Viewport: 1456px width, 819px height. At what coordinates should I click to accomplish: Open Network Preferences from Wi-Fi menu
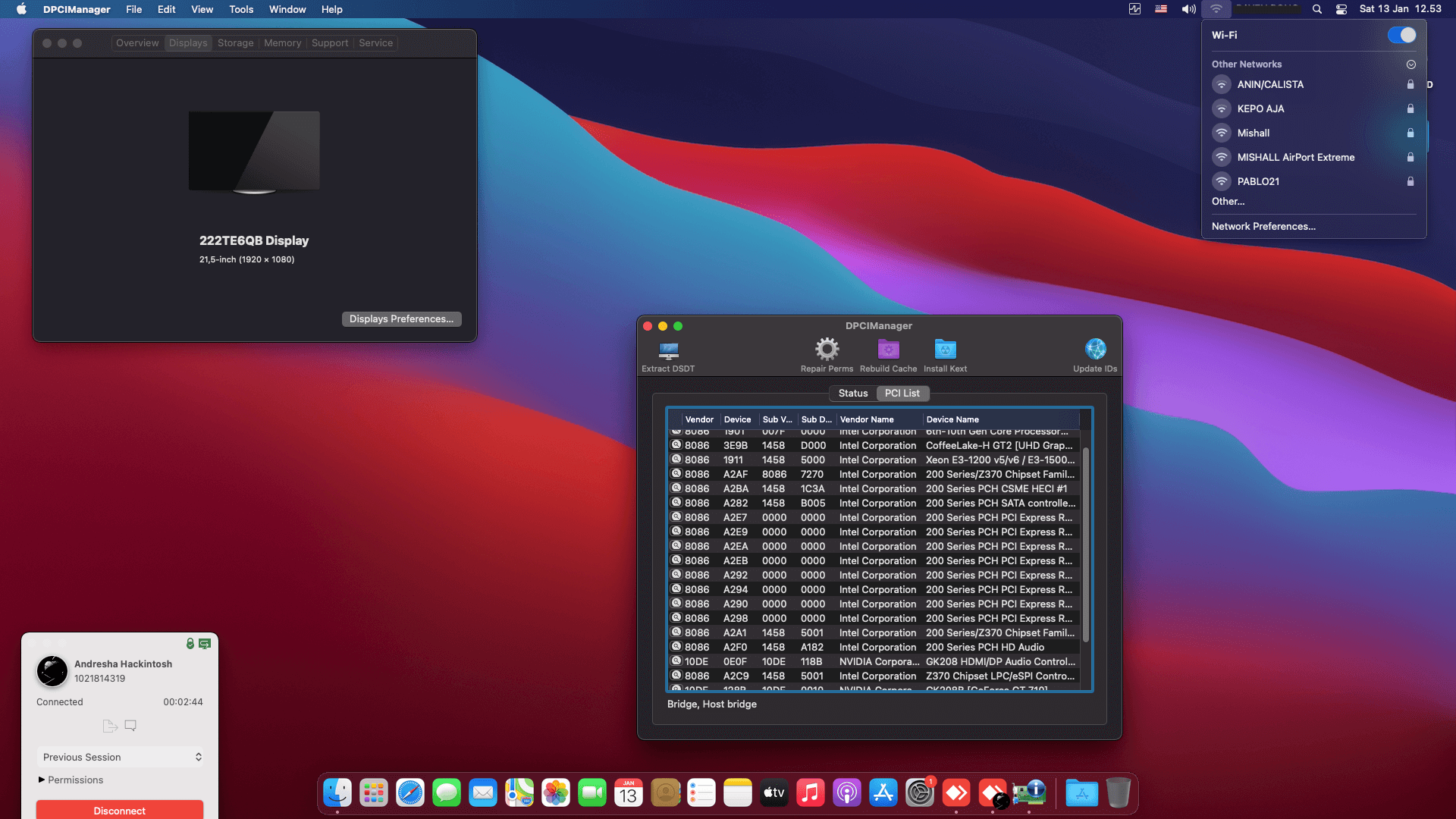[x=1263, y=226]
